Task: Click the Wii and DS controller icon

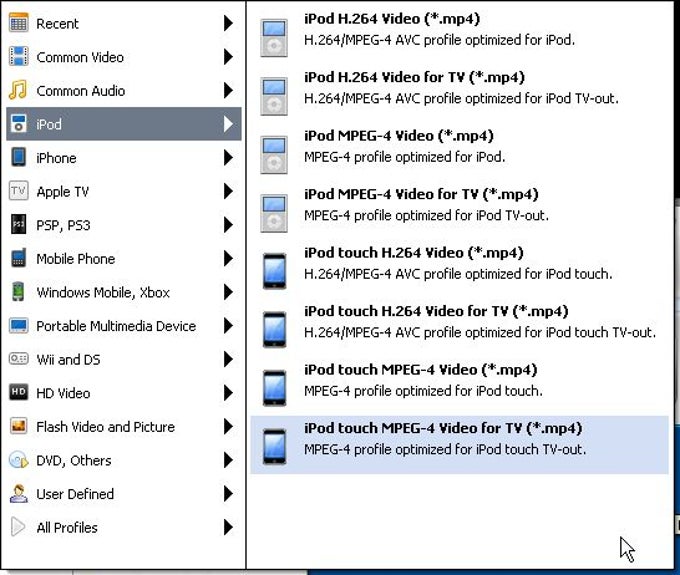Action: pyautogui.click(x=18, y=359)
